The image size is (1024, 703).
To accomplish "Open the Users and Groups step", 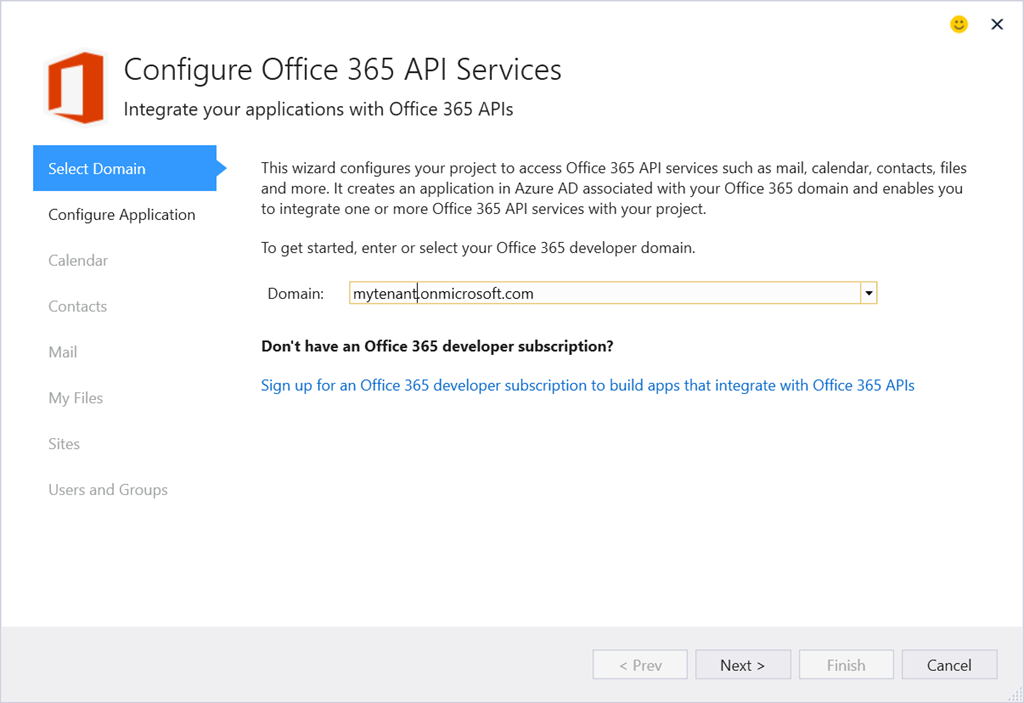I will pos(108,490).
